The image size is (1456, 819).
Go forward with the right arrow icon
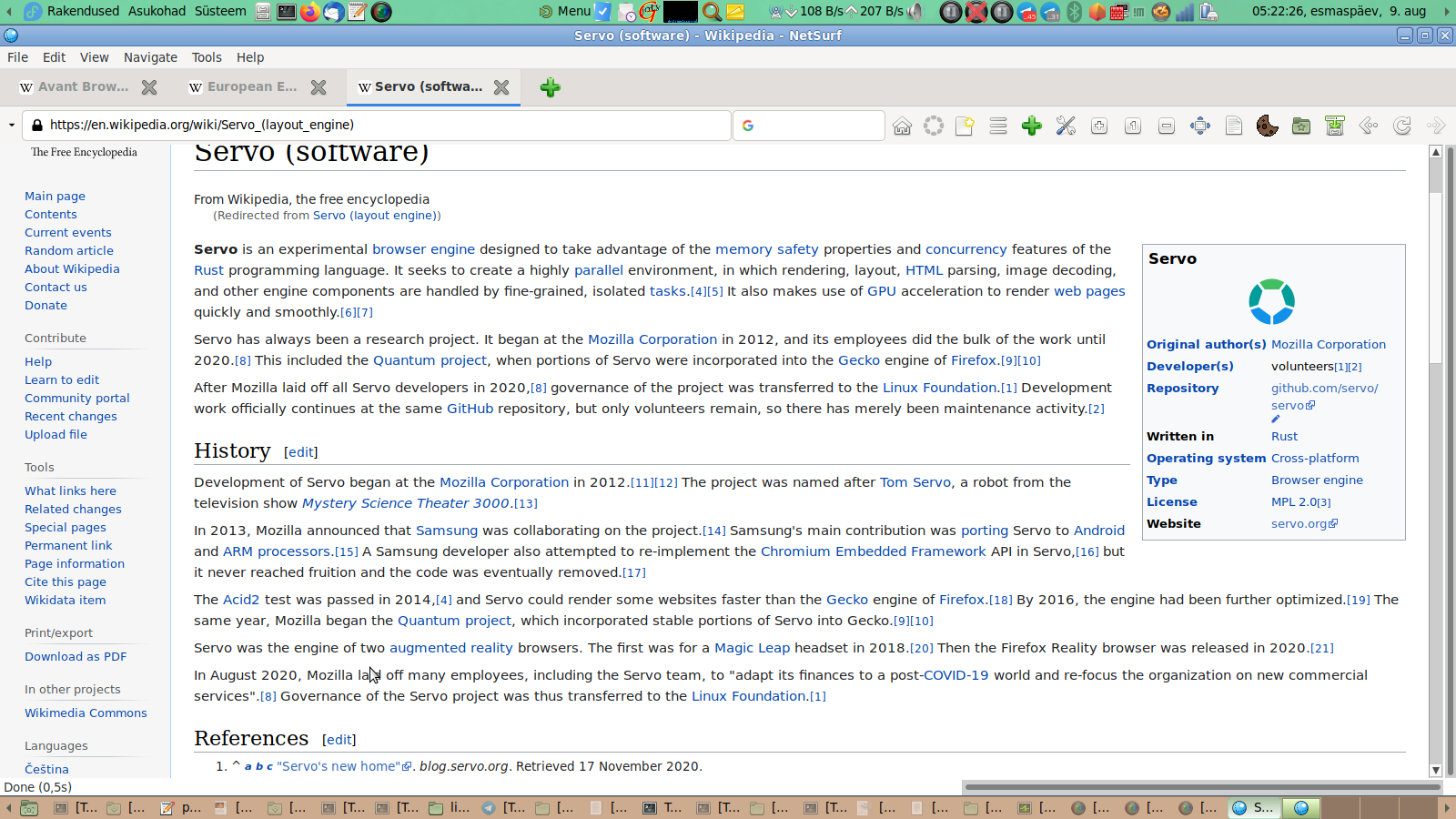pos(1436,126)
